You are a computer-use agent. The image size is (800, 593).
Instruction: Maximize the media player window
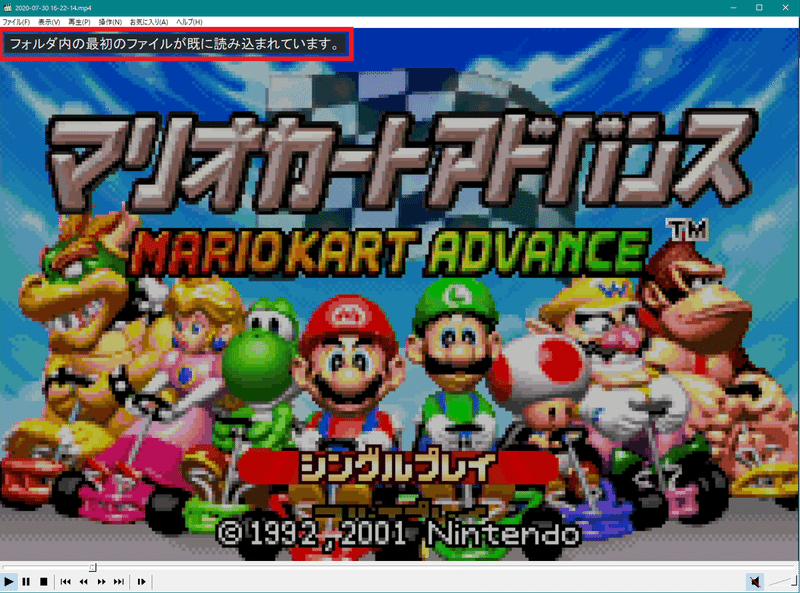(x=759, y=8)
